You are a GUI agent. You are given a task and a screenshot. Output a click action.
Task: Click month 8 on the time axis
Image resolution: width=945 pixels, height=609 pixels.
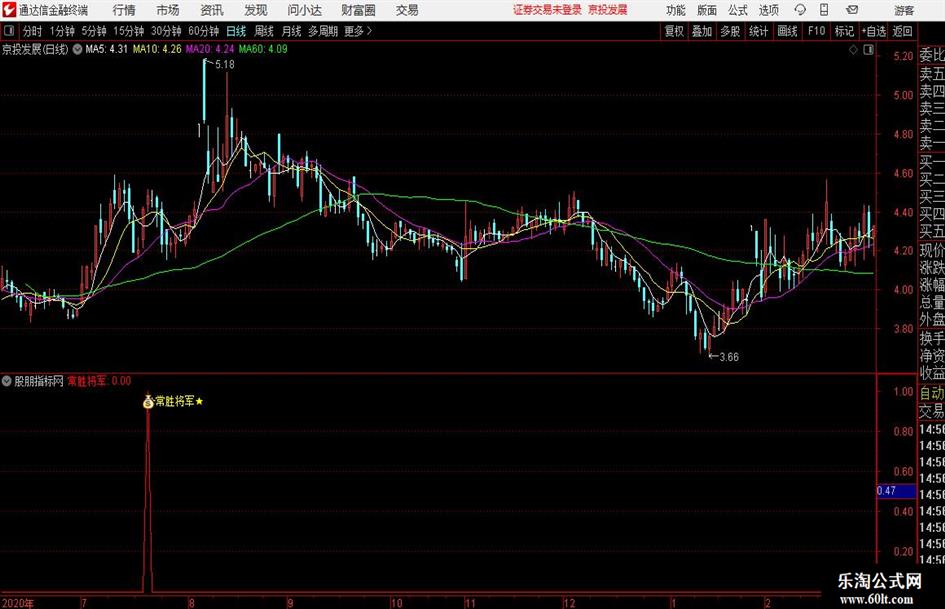pos(191,603)
